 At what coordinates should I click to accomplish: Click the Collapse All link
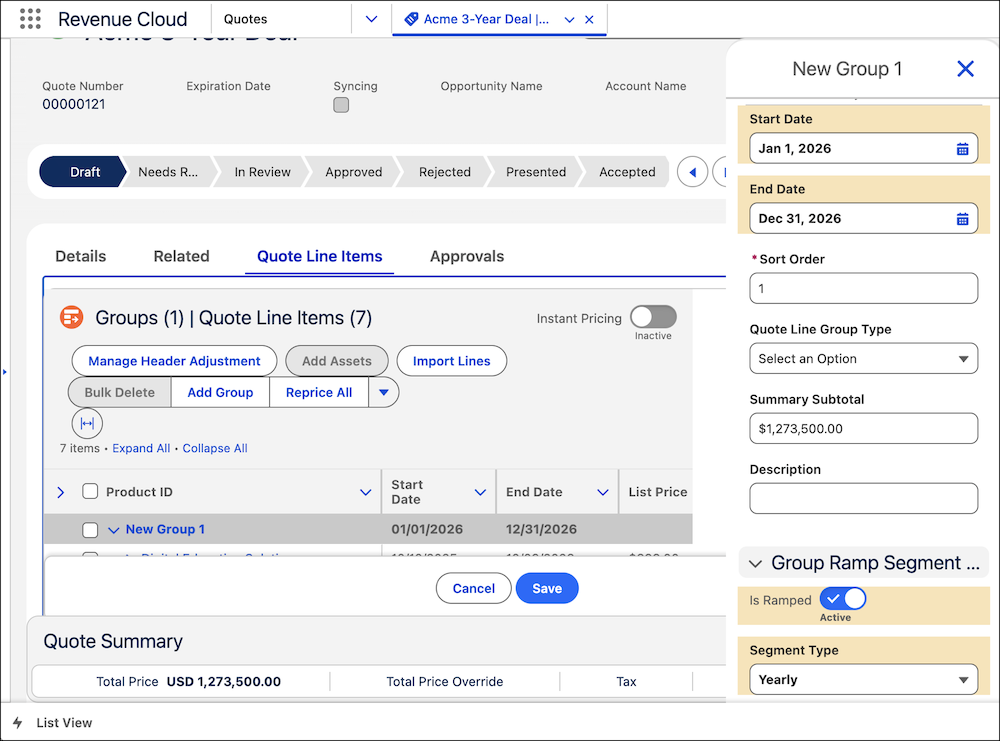215,448
